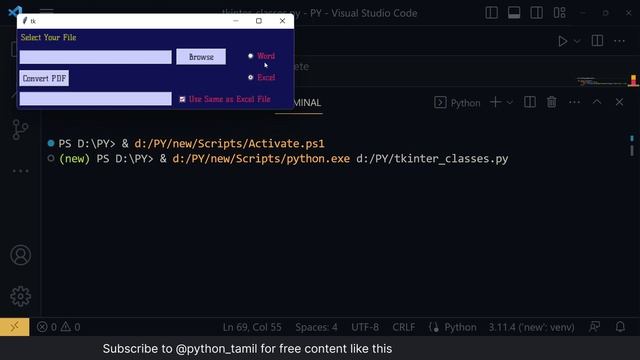This screenshot has height=360, width=640.
Task: Select encoding UTF-8 in status bar
Action: [x=365, y=327]
